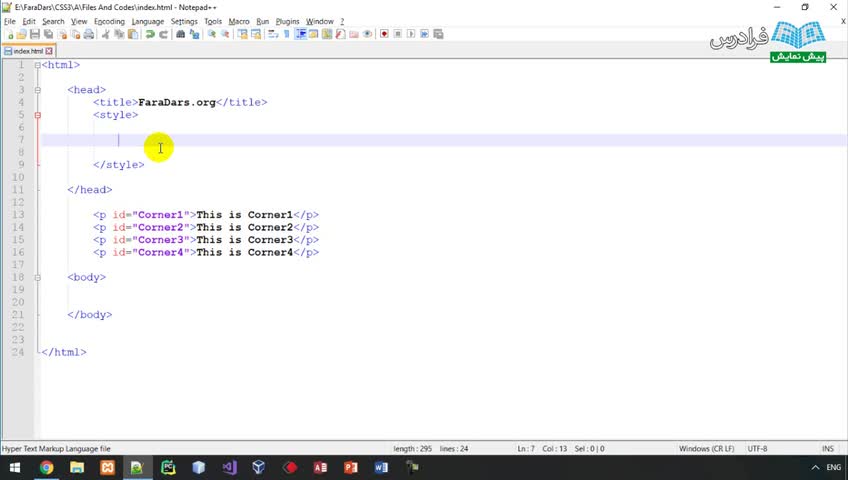This screenshot has height=480, width=848.
Task: Click the Paste clipboard icon
Action: 132,34
